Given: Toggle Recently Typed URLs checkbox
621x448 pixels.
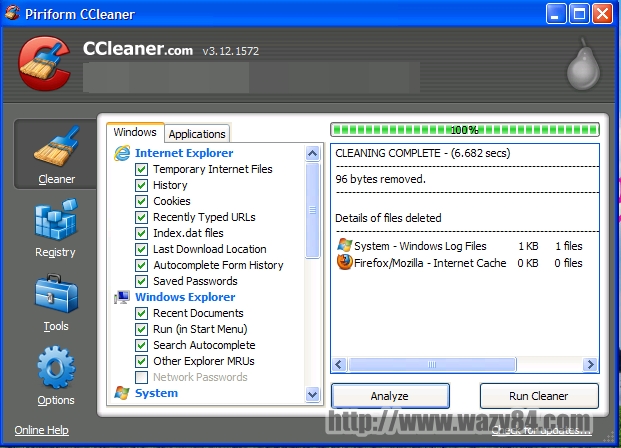Looking at the screenshot, I should 141,217.
